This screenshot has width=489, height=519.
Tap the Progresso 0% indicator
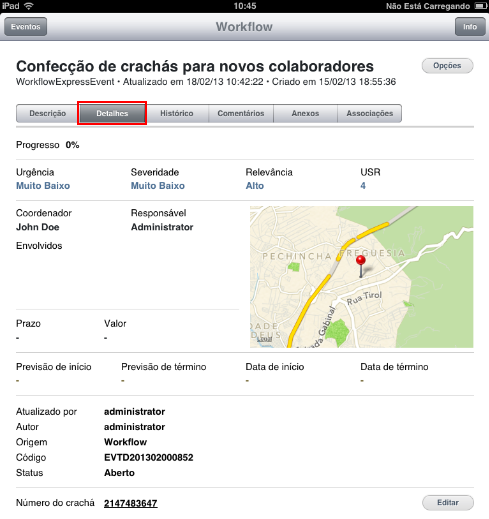pyautogui.click(x=48, y=145)
